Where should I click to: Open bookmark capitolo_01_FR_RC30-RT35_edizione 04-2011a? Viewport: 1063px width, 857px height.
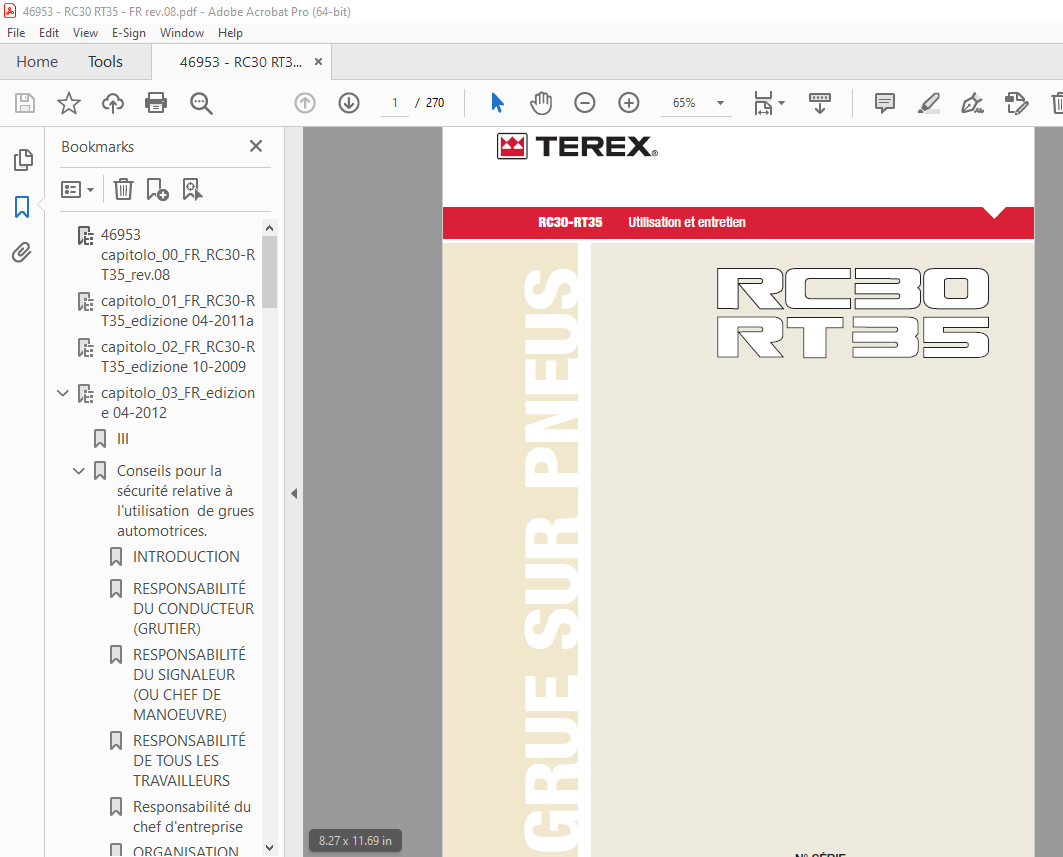(178, 311)
